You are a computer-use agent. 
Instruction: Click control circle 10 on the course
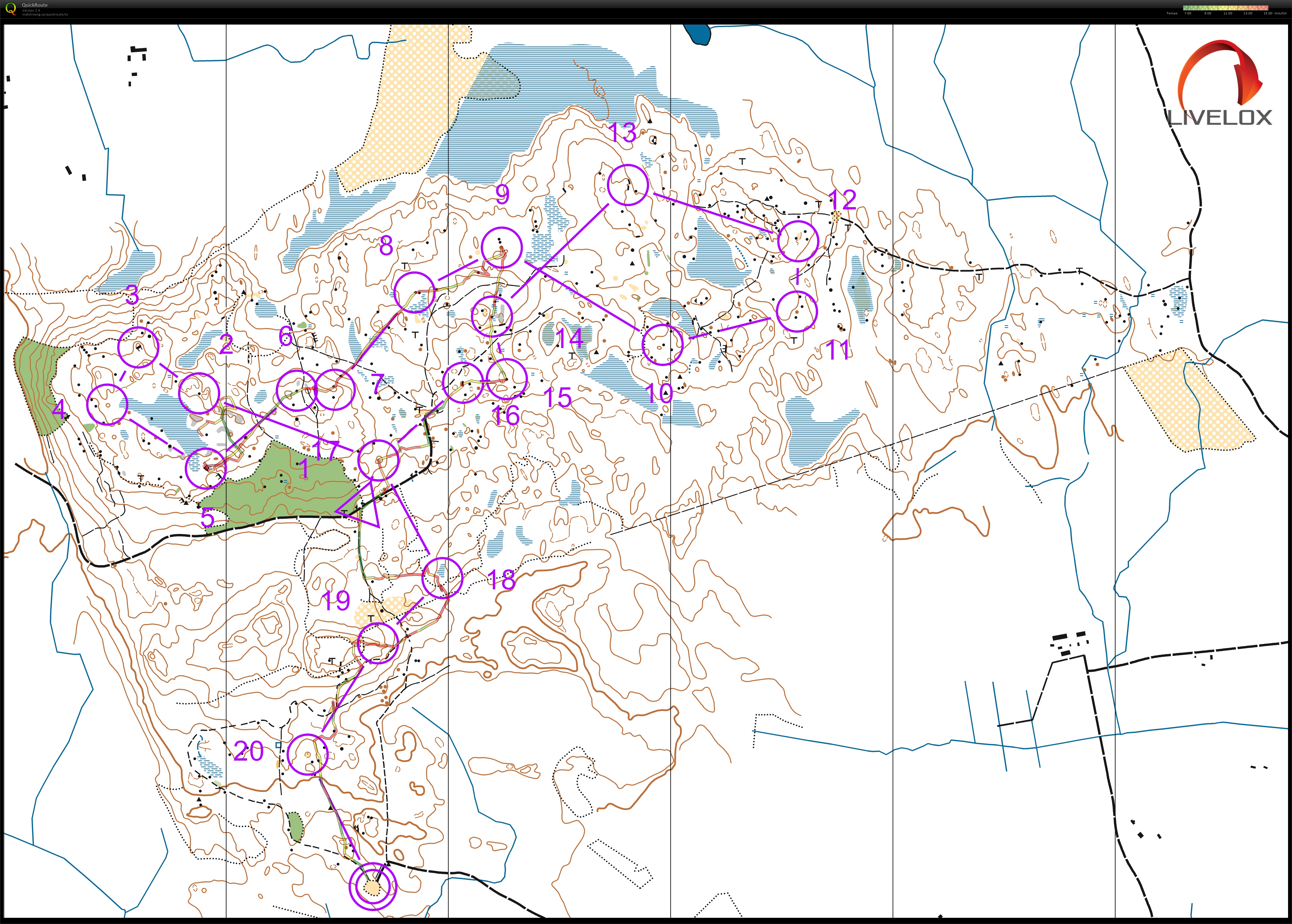coord(662,345)
